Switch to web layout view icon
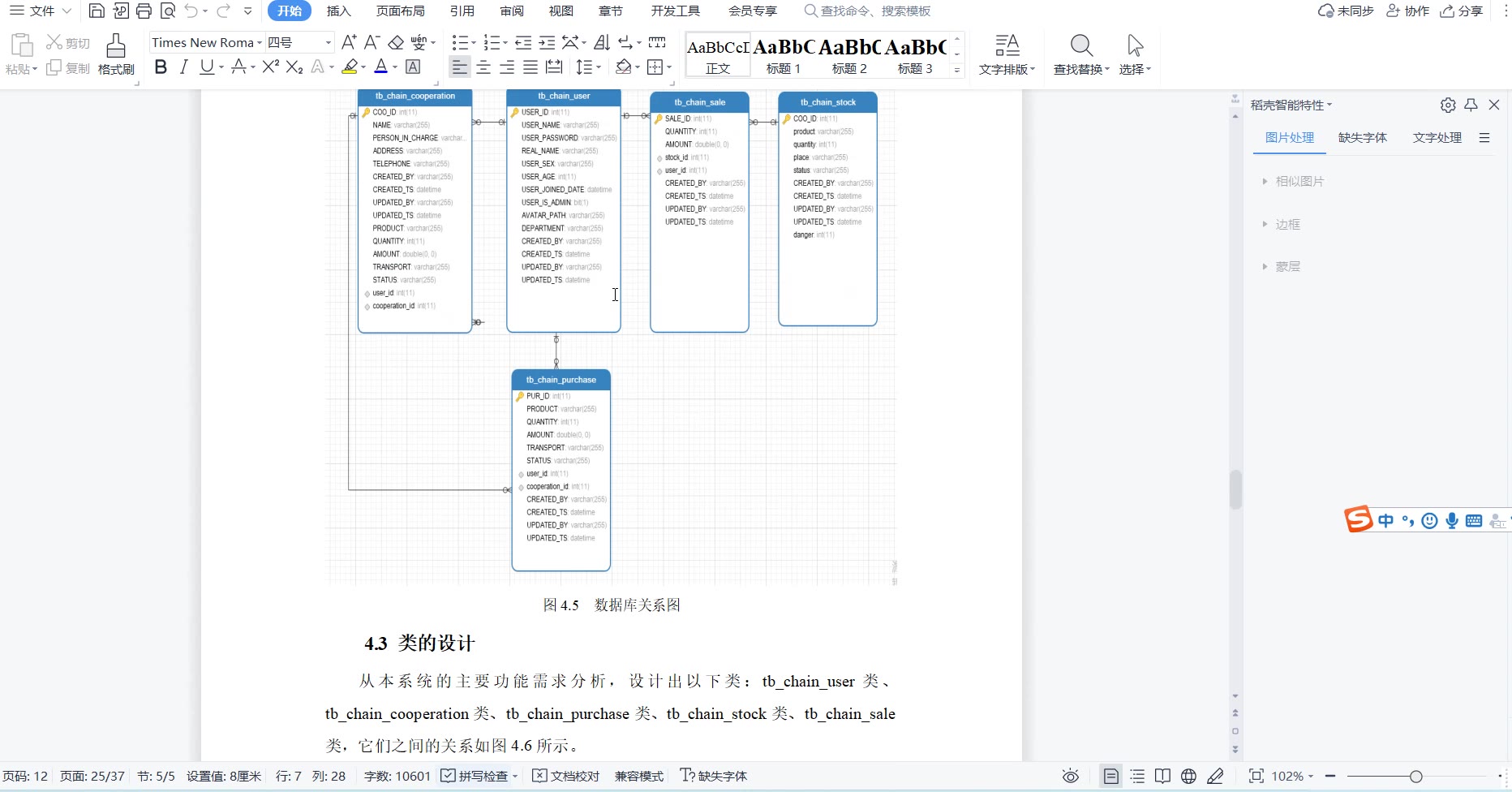The width and height of the screenshot is (1512, 792). pyautogui.click(x=1188, y=776)
